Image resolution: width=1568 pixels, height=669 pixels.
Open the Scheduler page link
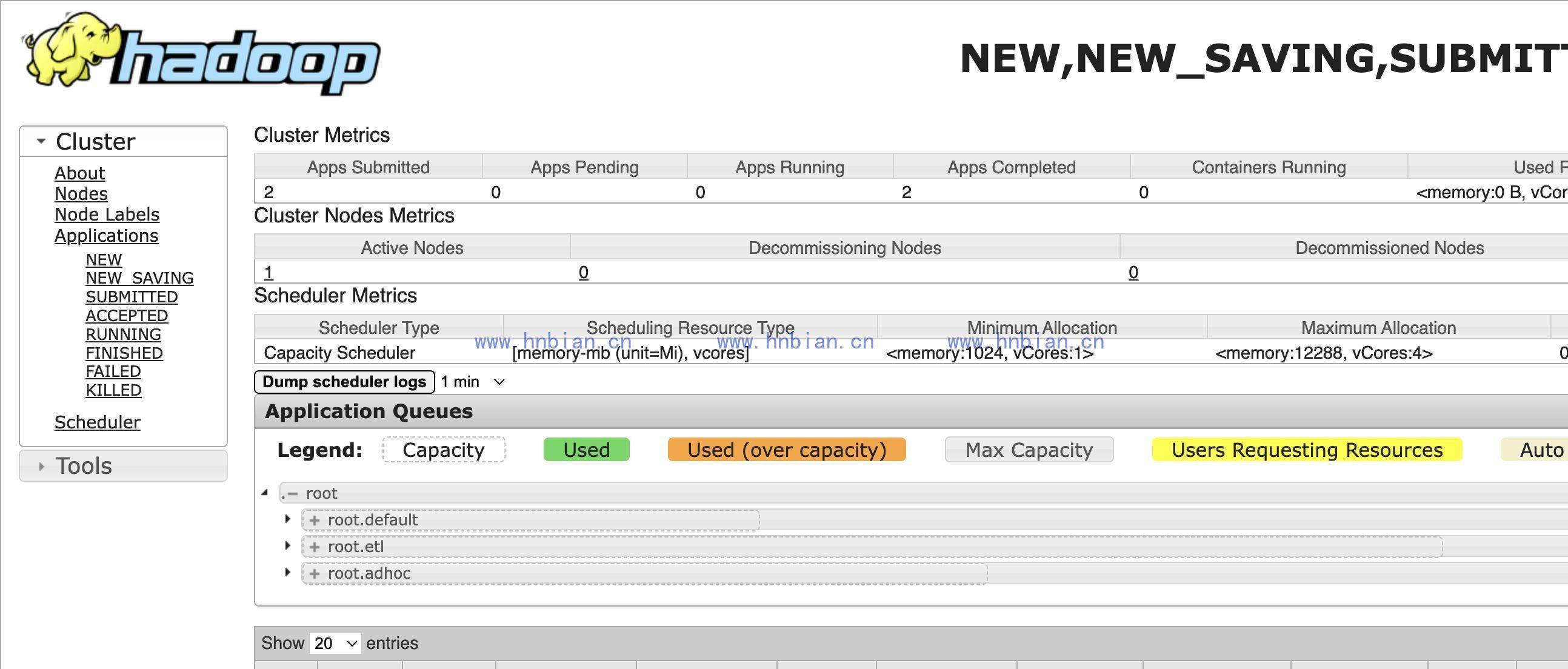coord(98,422)
